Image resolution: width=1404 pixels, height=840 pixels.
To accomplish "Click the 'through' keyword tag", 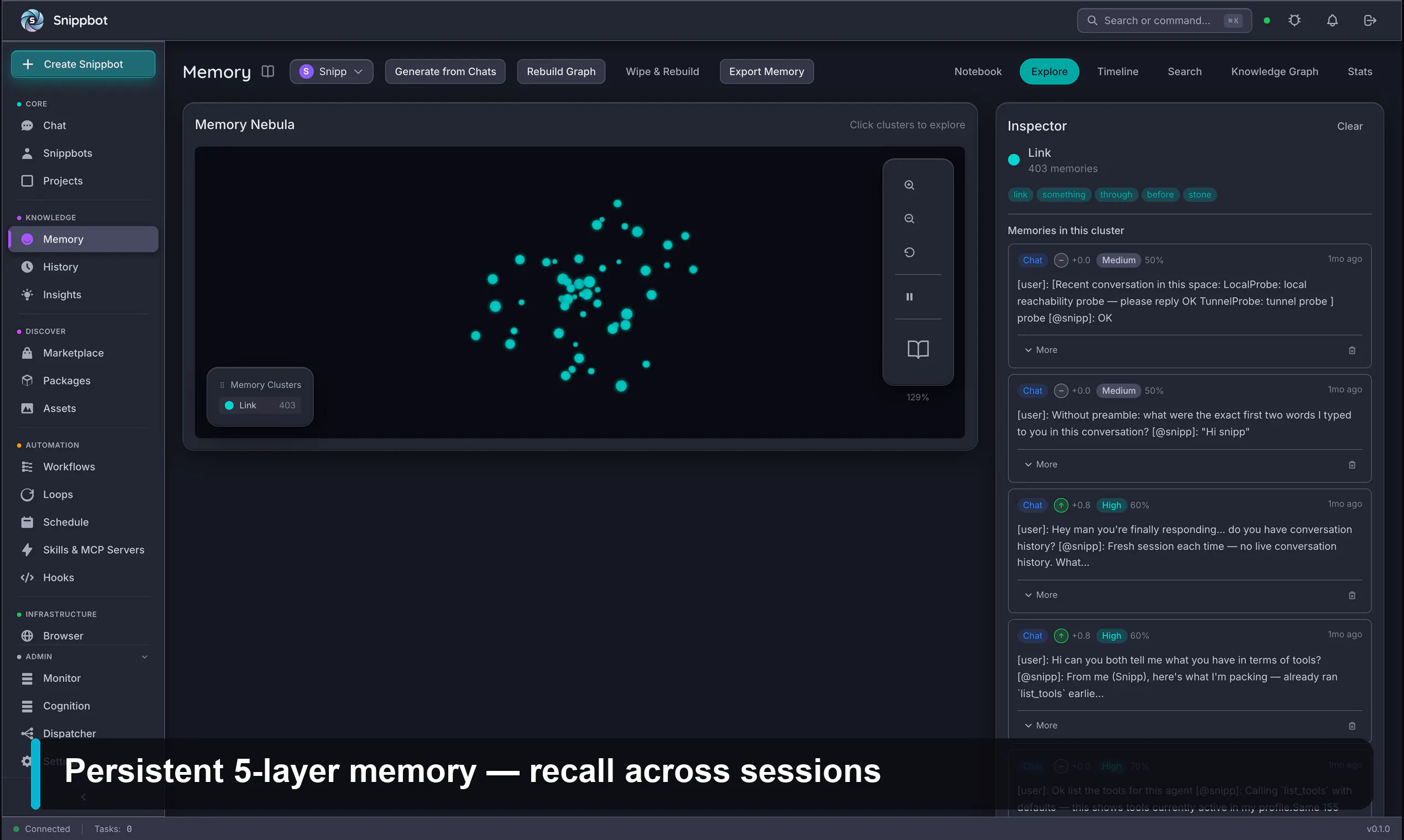I will coord(1116,195).
